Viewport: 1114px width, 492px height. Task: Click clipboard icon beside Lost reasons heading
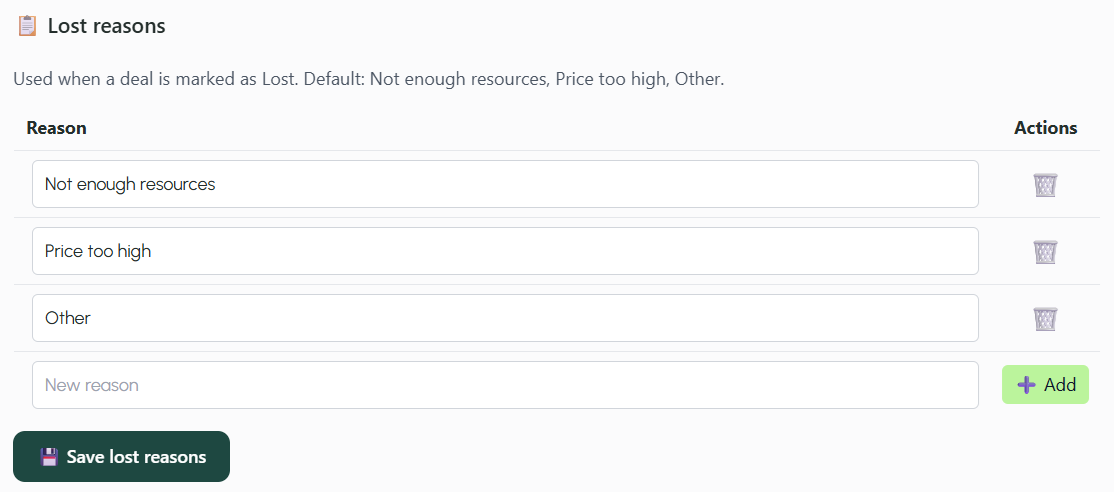(27, 26)
